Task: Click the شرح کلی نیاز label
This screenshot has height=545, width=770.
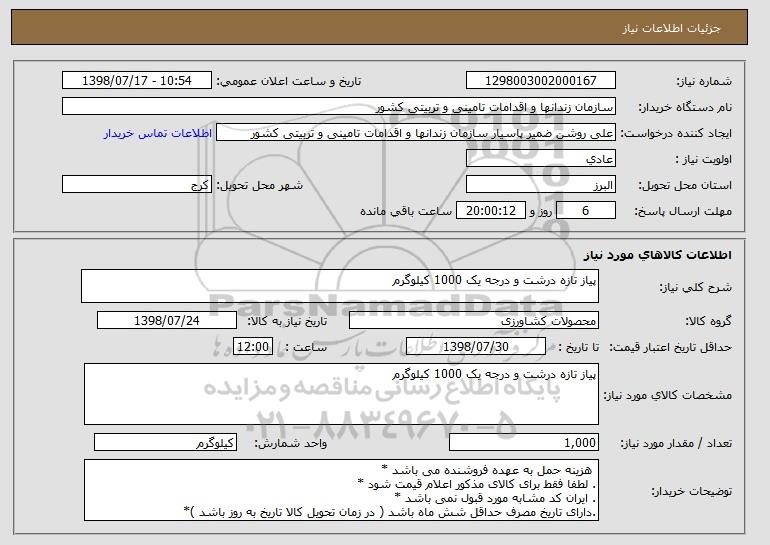Action: pos(696,287)
